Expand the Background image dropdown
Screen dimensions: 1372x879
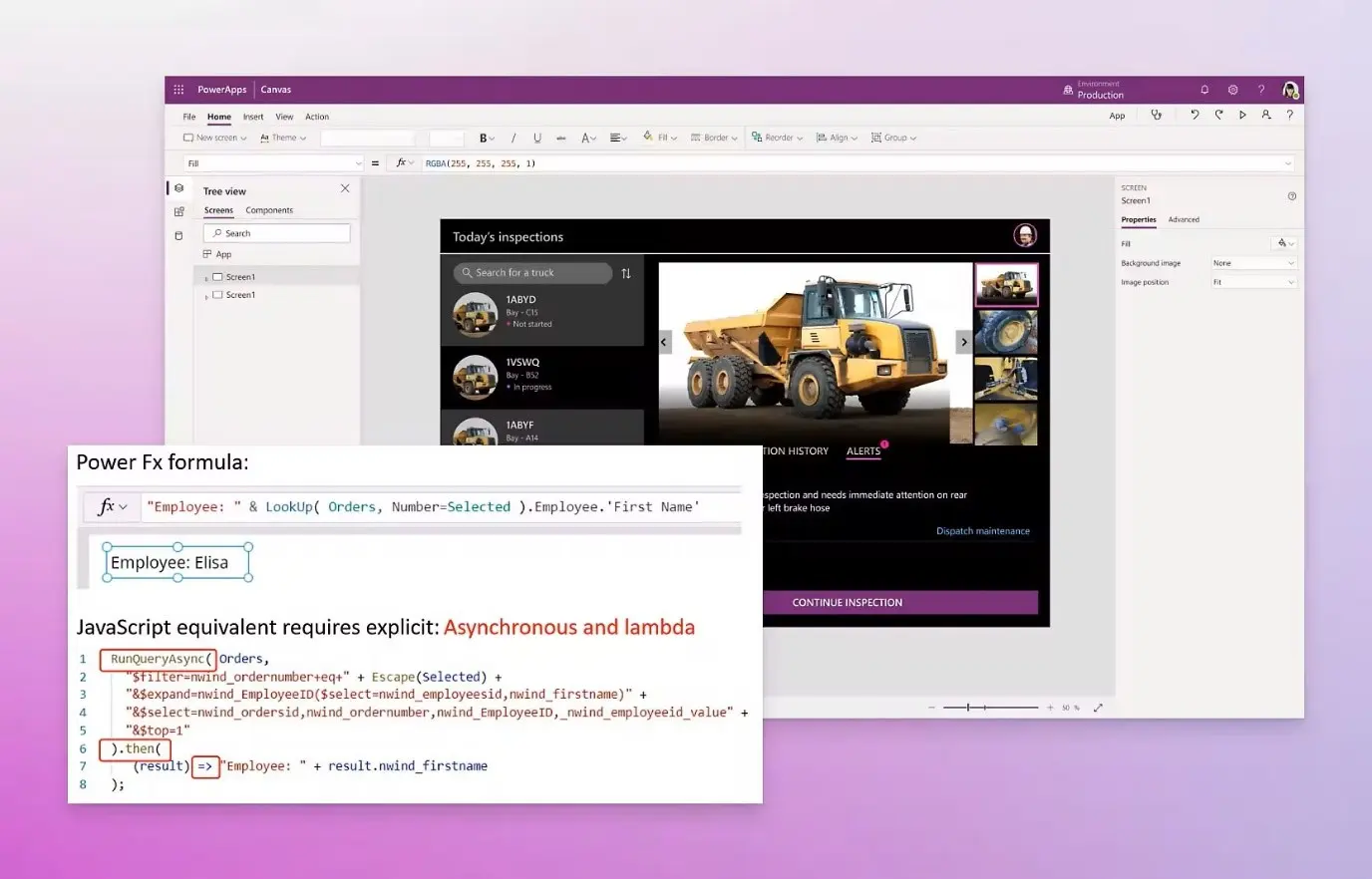[x=1253, y=263]
